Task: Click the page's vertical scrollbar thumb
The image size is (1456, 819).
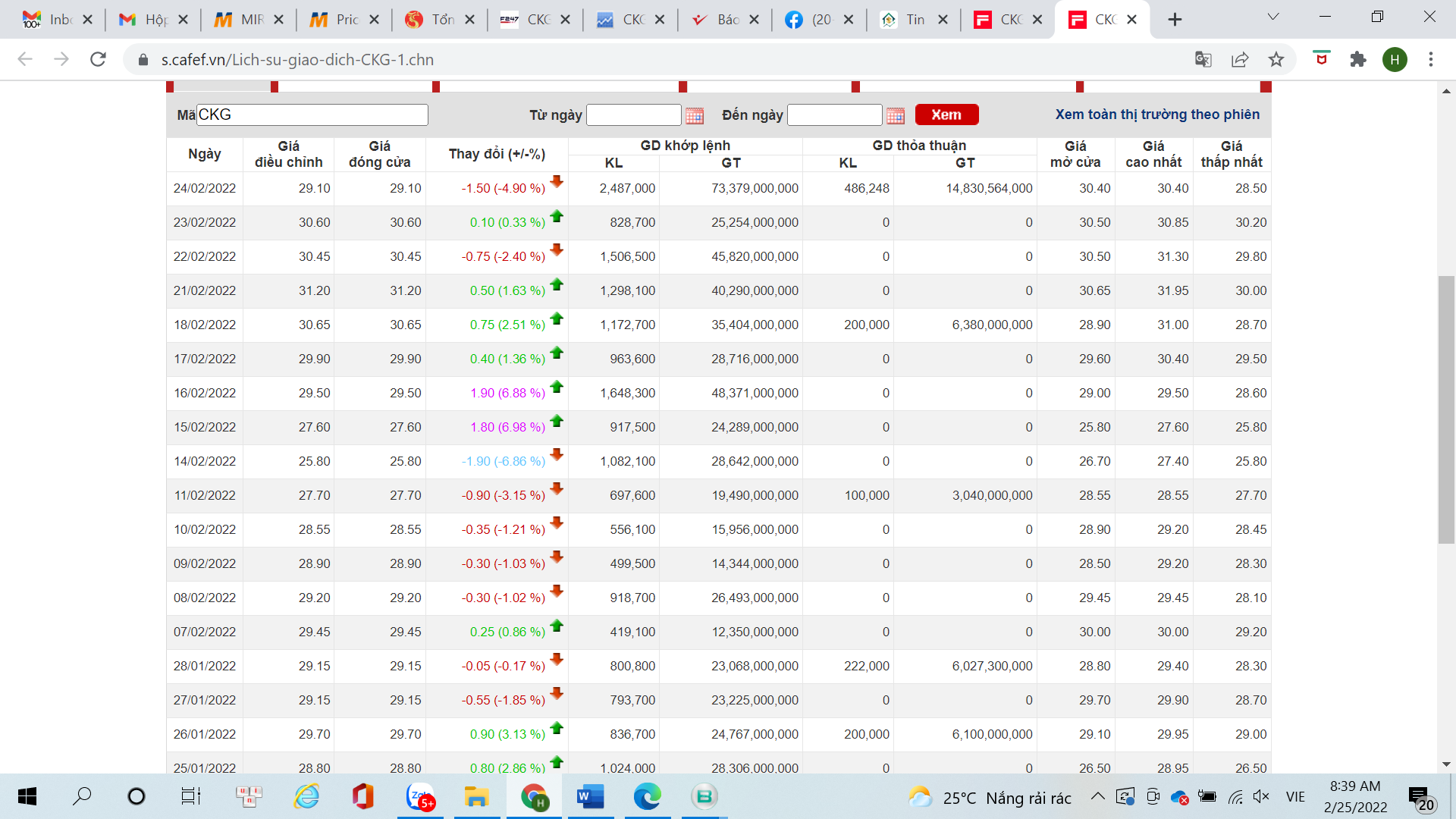Action: [1445, 409]
